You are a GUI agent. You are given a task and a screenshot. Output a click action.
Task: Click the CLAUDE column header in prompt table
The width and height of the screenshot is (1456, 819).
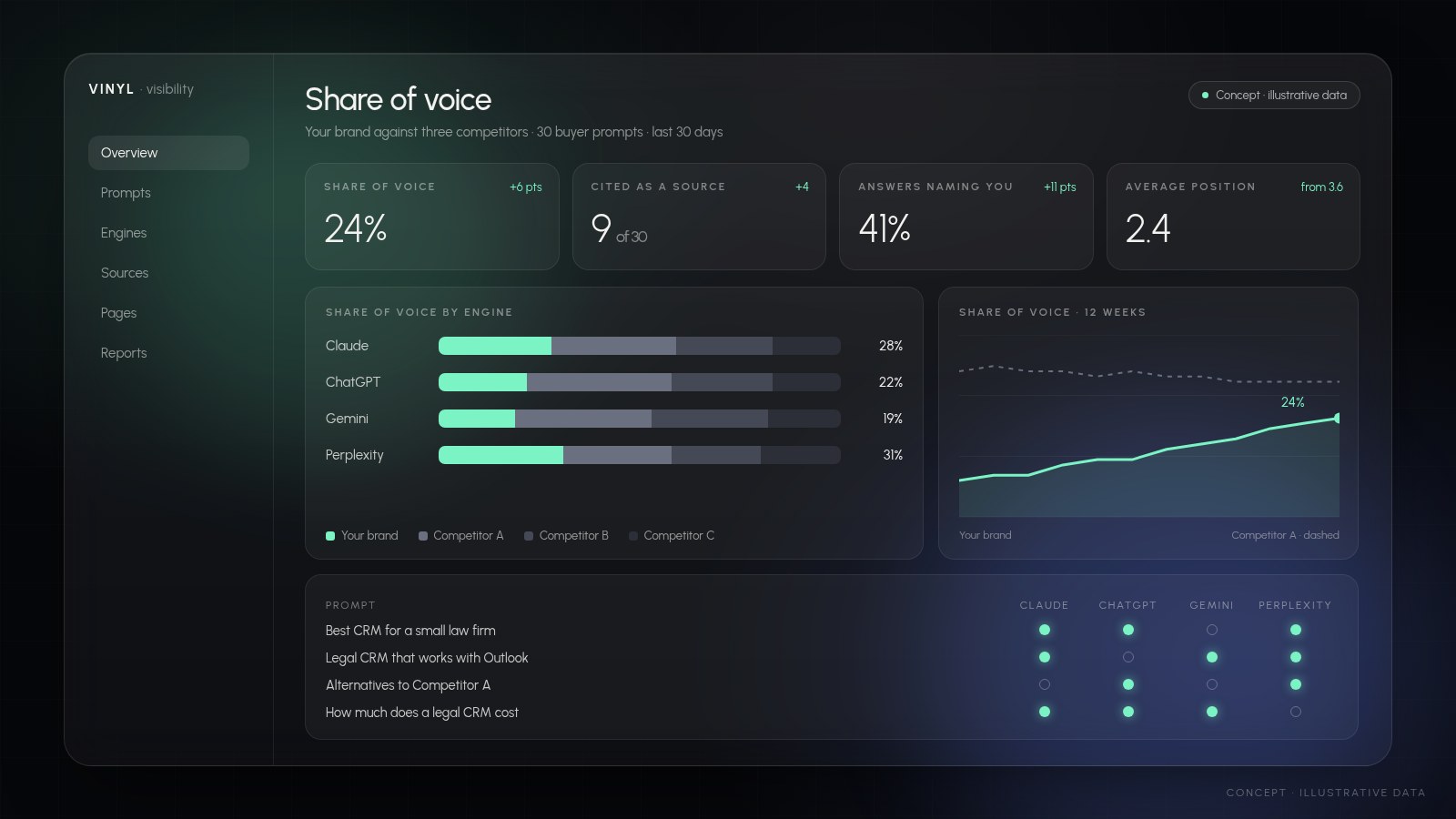(x=1045, y=605)
